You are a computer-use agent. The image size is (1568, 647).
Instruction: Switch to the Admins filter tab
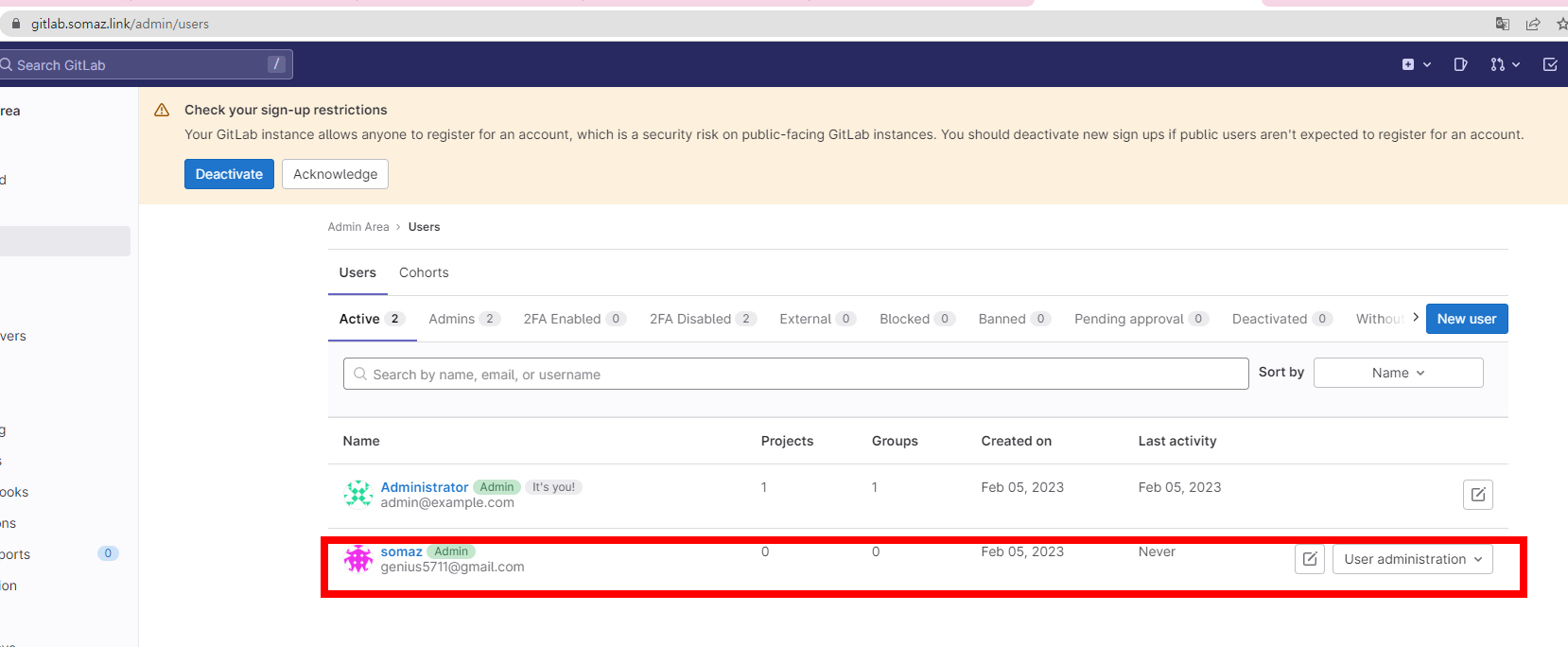click(464, 319)
